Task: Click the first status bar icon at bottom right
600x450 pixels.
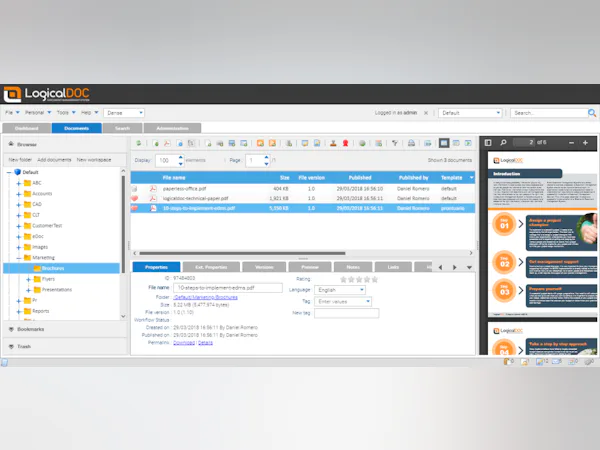Action: (x=509, y=362)
